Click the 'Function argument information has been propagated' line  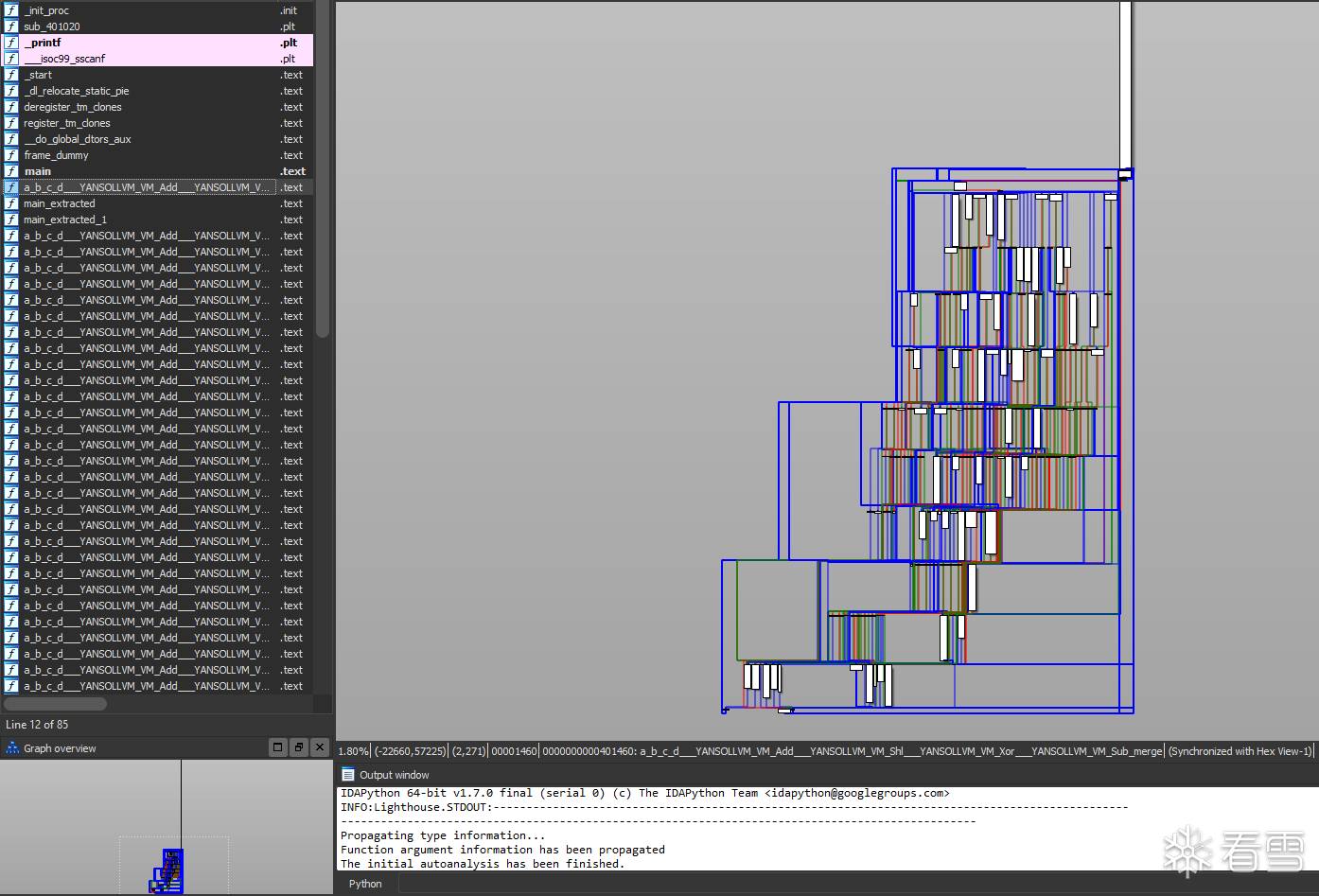(502, 850)
